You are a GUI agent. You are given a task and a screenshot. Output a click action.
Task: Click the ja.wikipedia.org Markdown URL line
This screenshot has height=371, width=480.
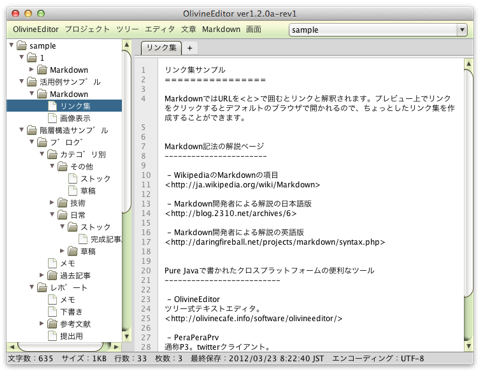click(x=242, y=184)
